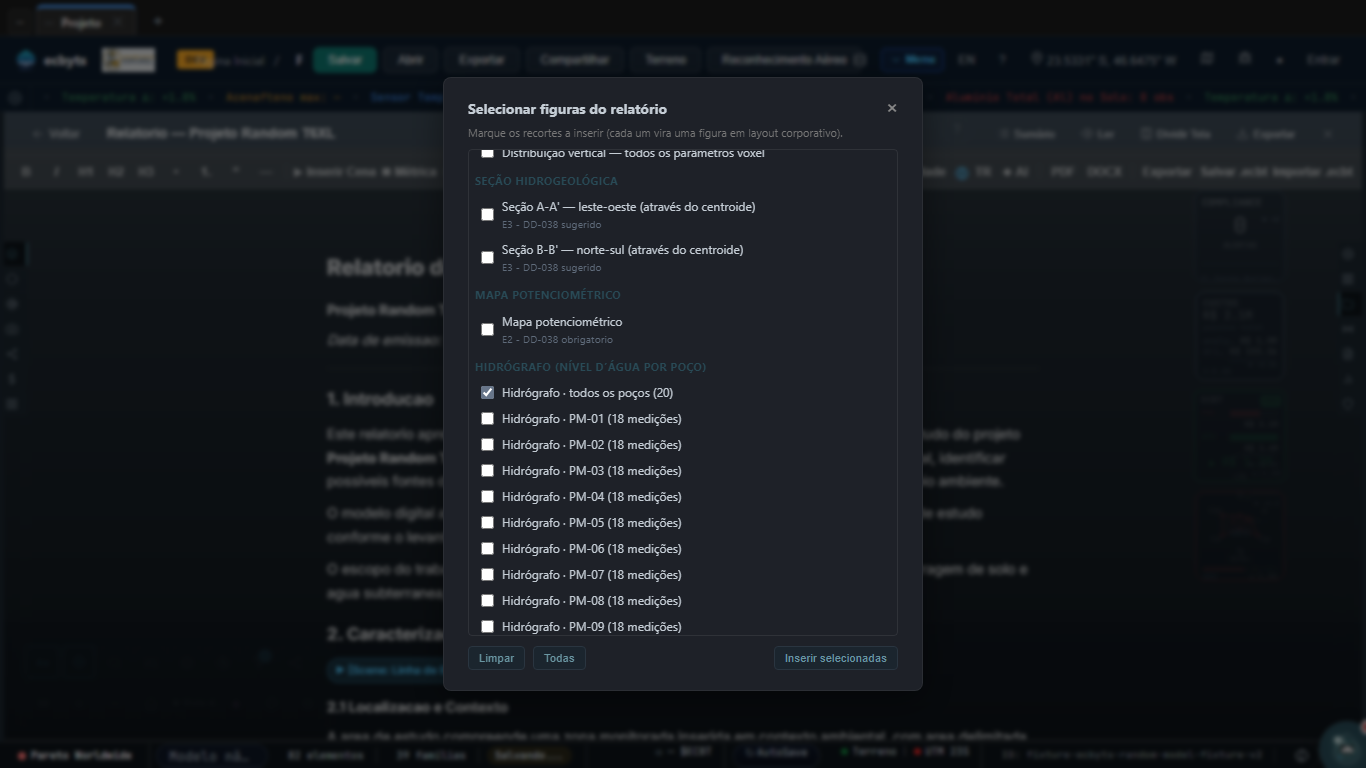
Task: Open a new browser tab with plus
Action: (158, 21)
